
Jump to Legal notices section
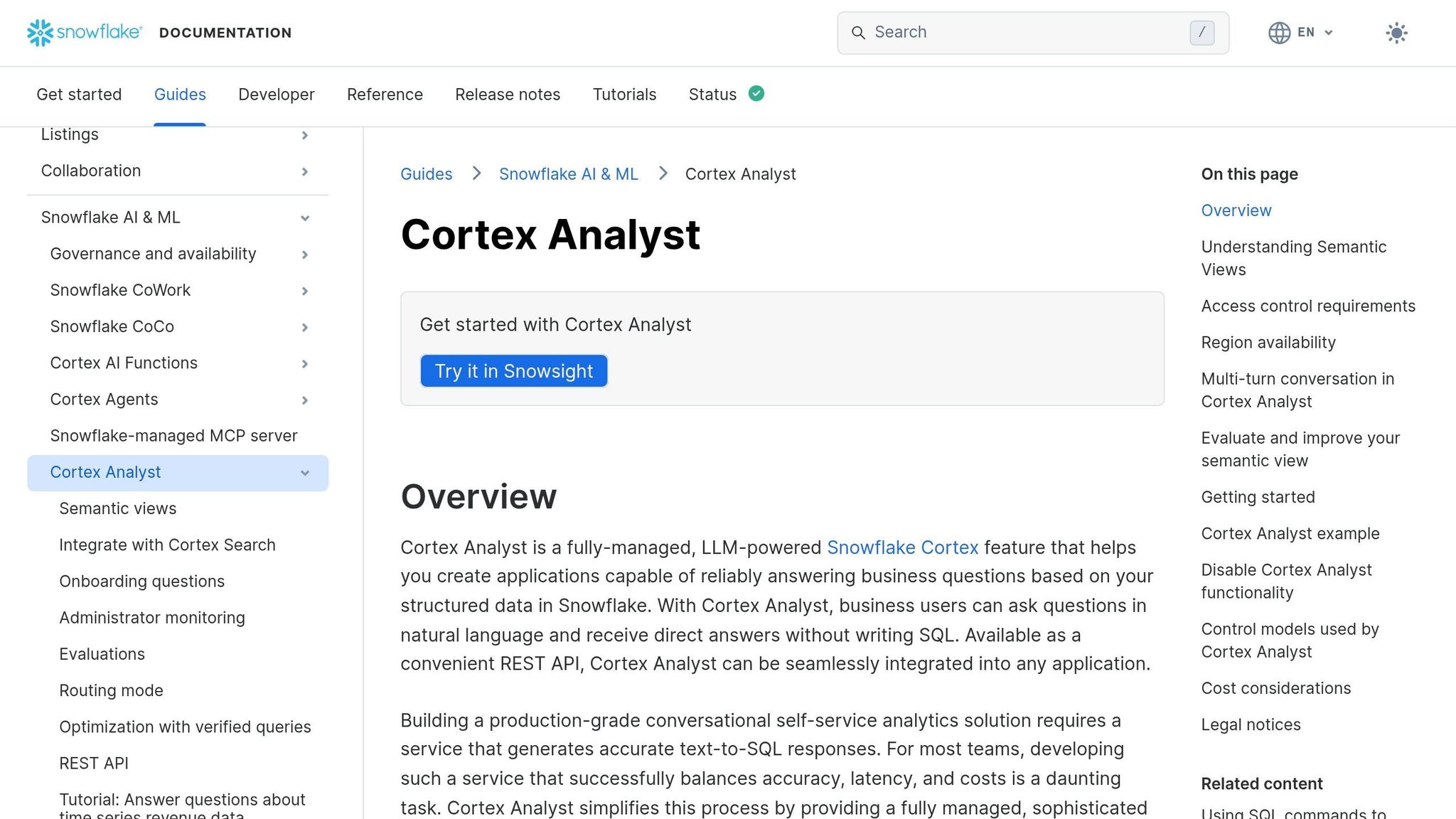[1251, 724]
